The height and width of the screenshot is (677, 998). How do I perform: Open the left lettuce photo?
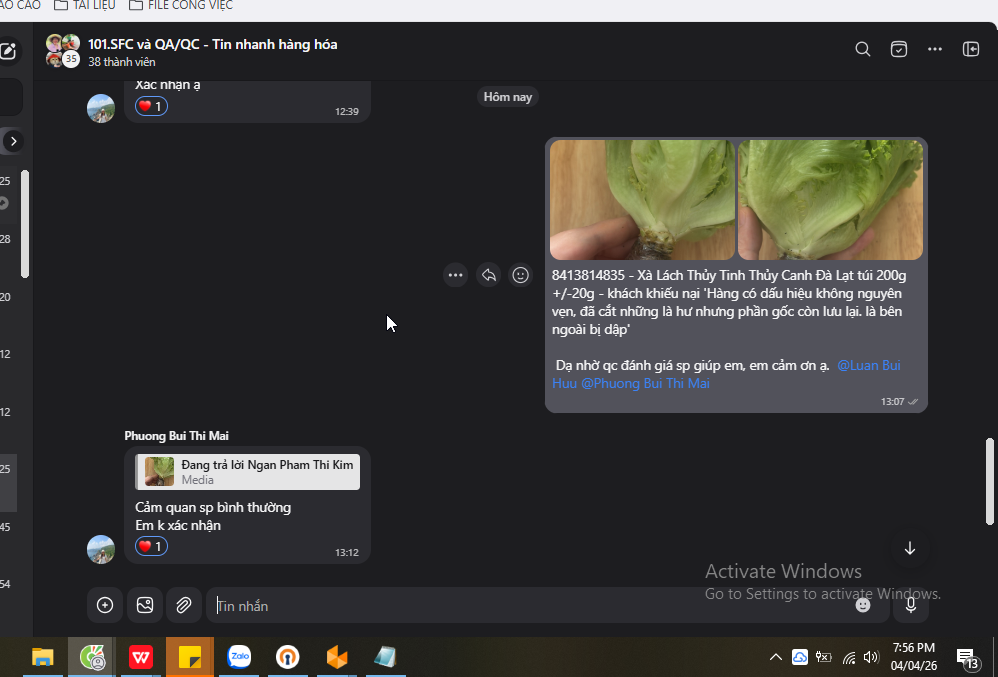pos(642,200)
